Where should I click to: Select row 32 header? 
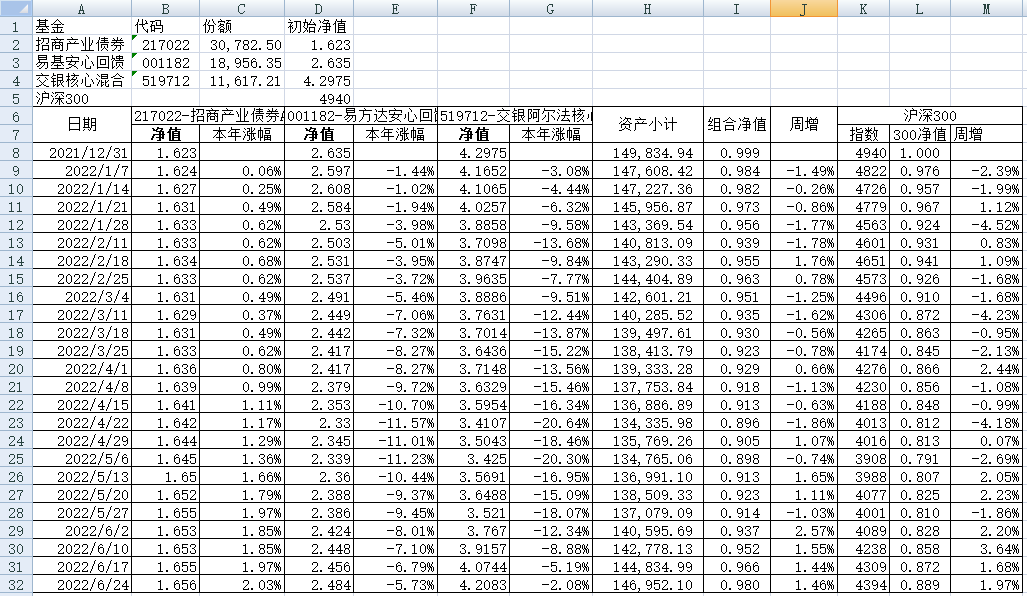pyautogui.click(x=16, y=585)
